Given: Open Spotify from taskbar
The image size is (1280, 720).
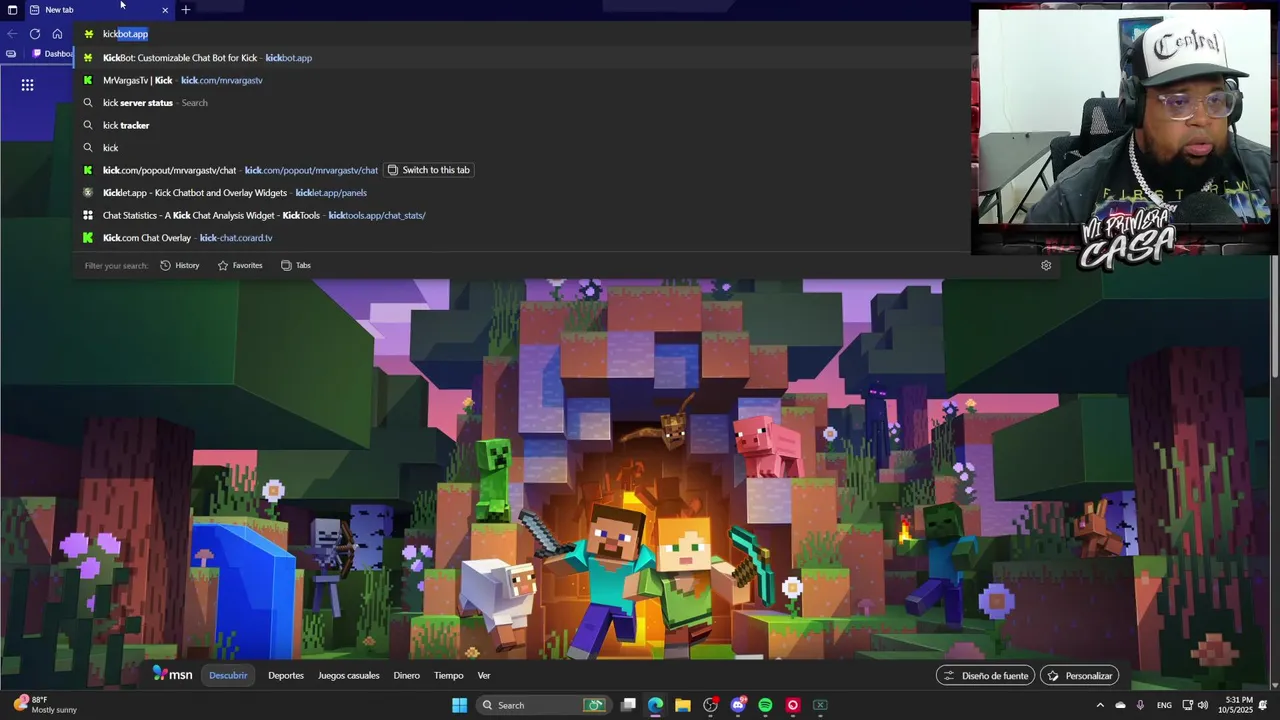Looking at the screenshot, I should tap(765, 705).
